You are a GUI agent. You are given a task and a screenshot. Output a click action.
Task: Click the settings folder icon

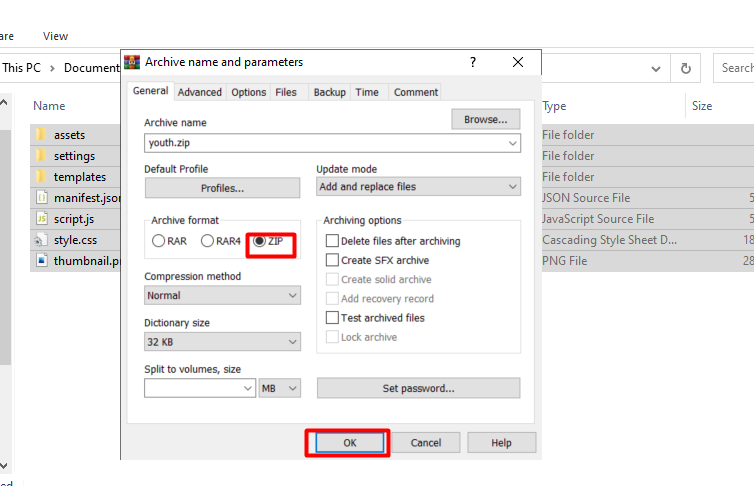pyautogui.click(x=41, y=156)
